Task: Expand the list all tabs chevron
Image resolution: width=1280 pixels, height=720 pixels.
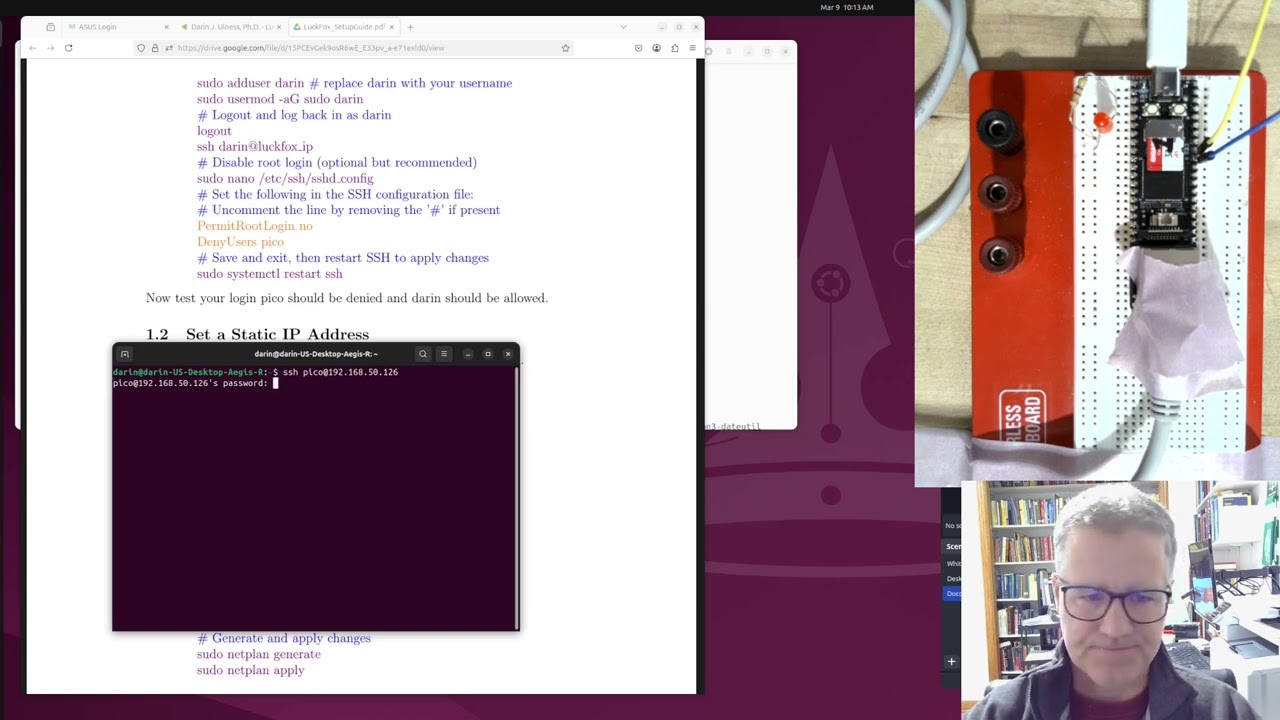Action: point(623,27)
